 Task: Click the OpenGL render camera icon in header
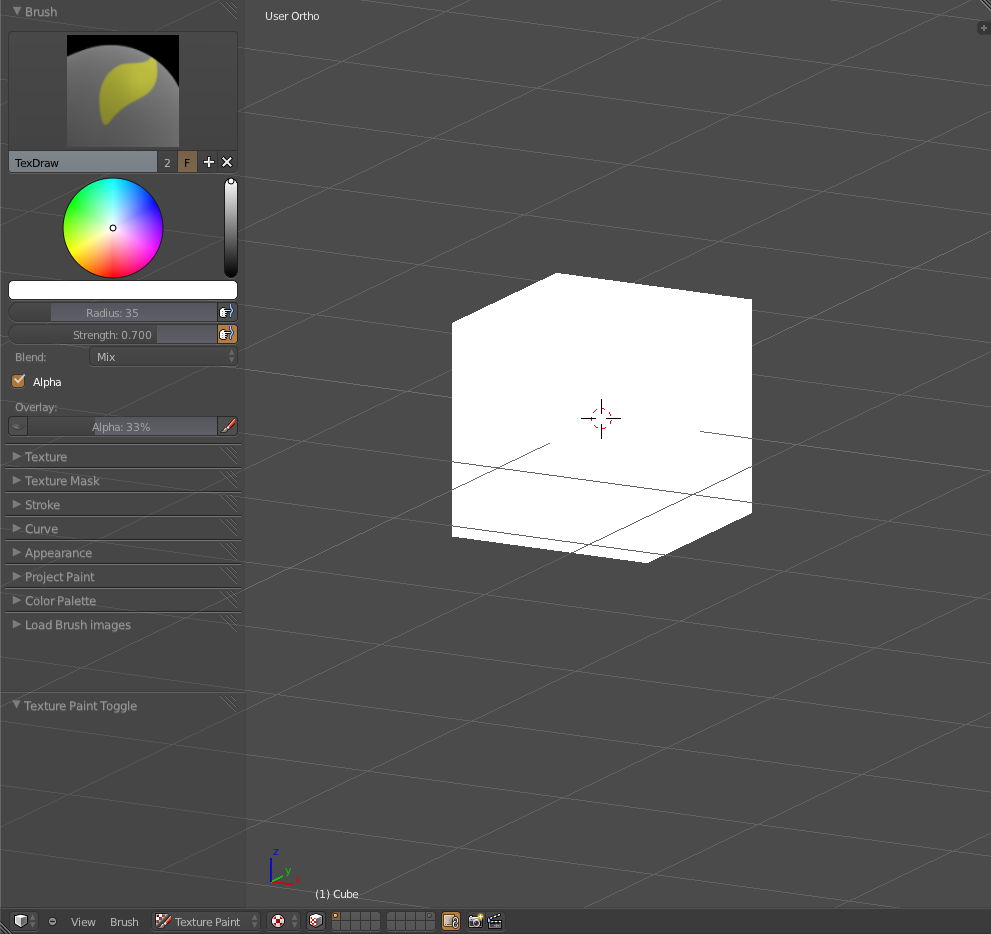click(475, 921)
